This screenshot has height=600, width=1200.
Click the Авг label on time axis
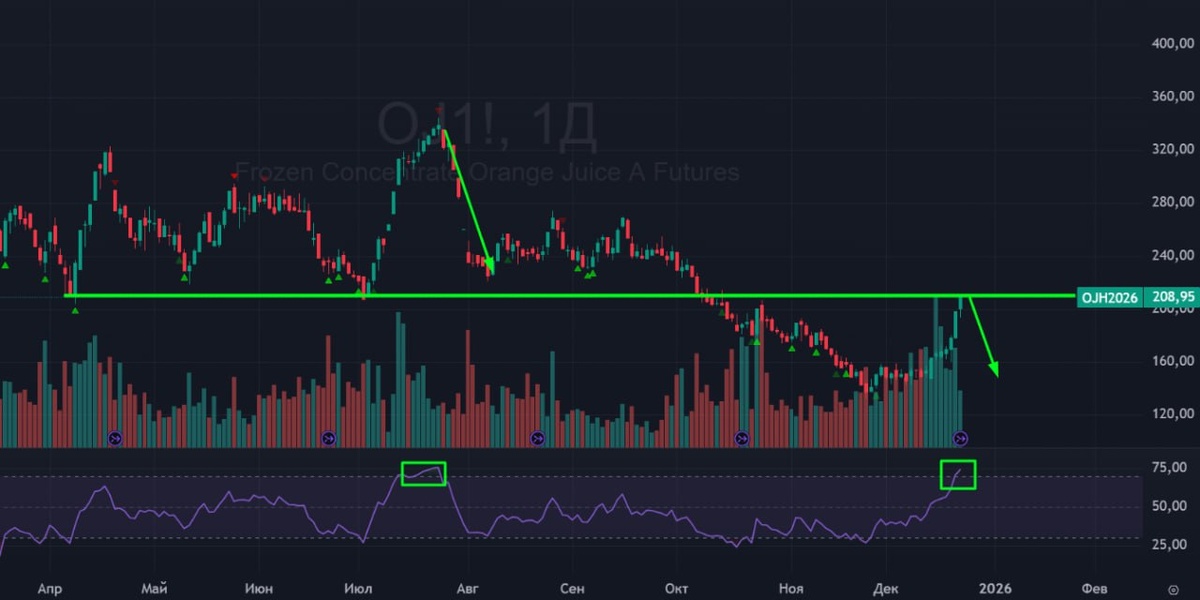click(468, 589)
